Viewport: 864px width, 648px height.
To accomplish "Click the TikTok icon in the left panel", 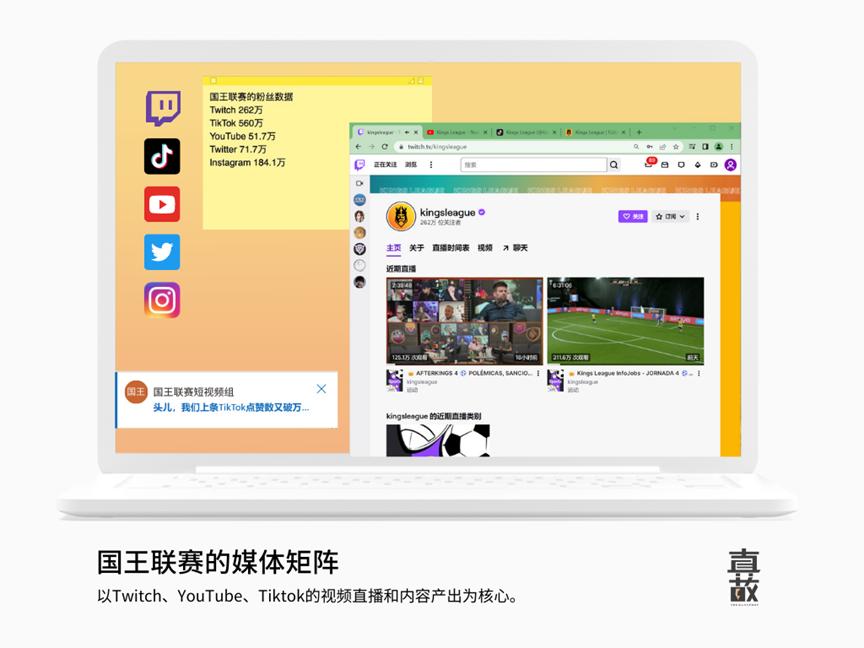I will 162,157.
